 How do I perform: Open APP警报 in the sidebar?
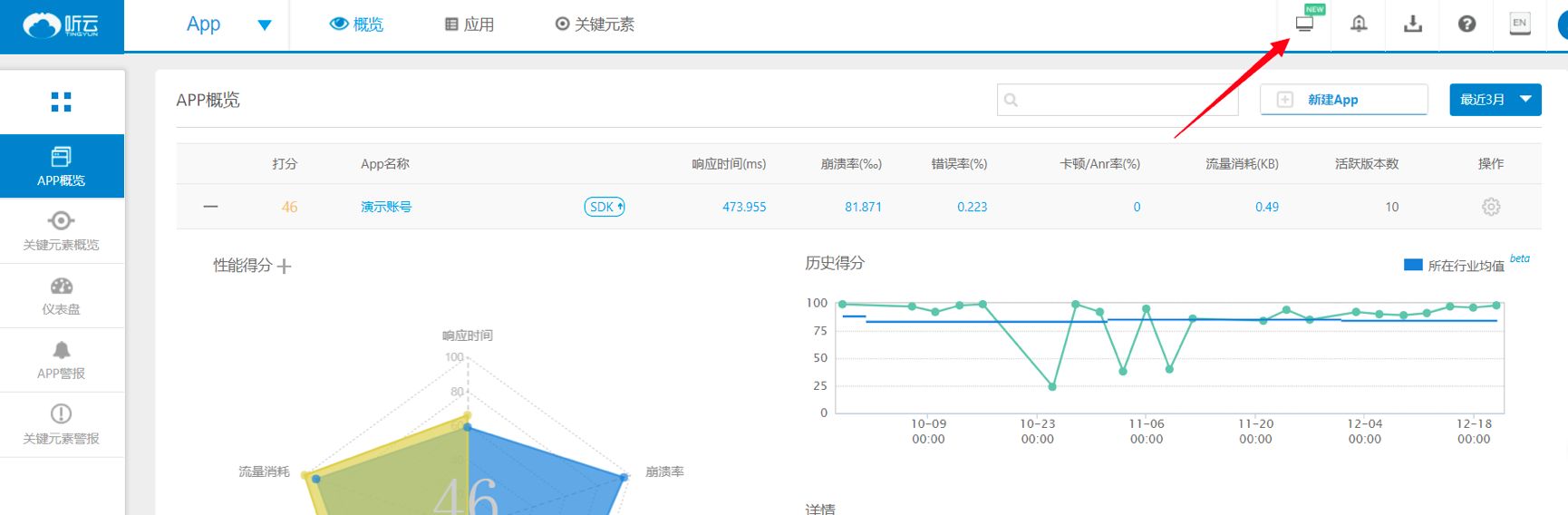(62, 360)
